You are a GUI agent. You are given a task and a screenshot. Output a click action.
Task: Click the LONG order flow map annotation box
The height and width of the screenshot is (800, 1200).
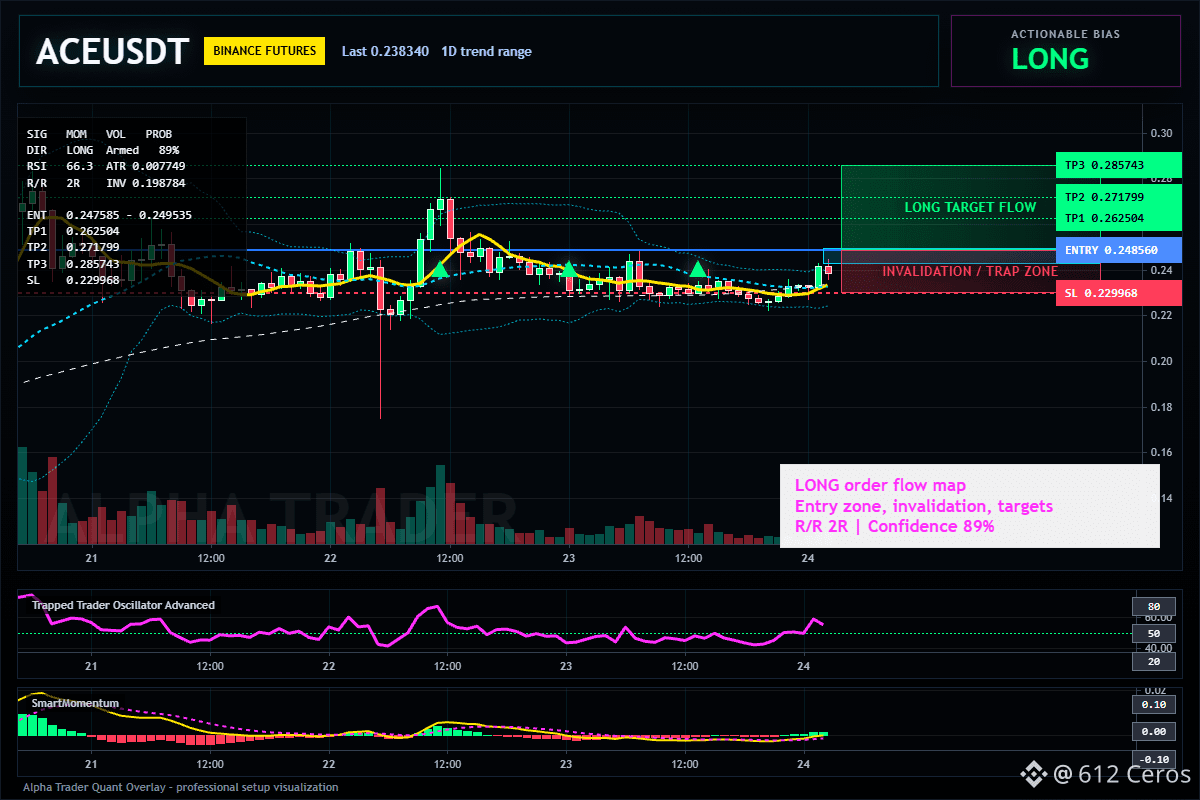click(970, 506)
